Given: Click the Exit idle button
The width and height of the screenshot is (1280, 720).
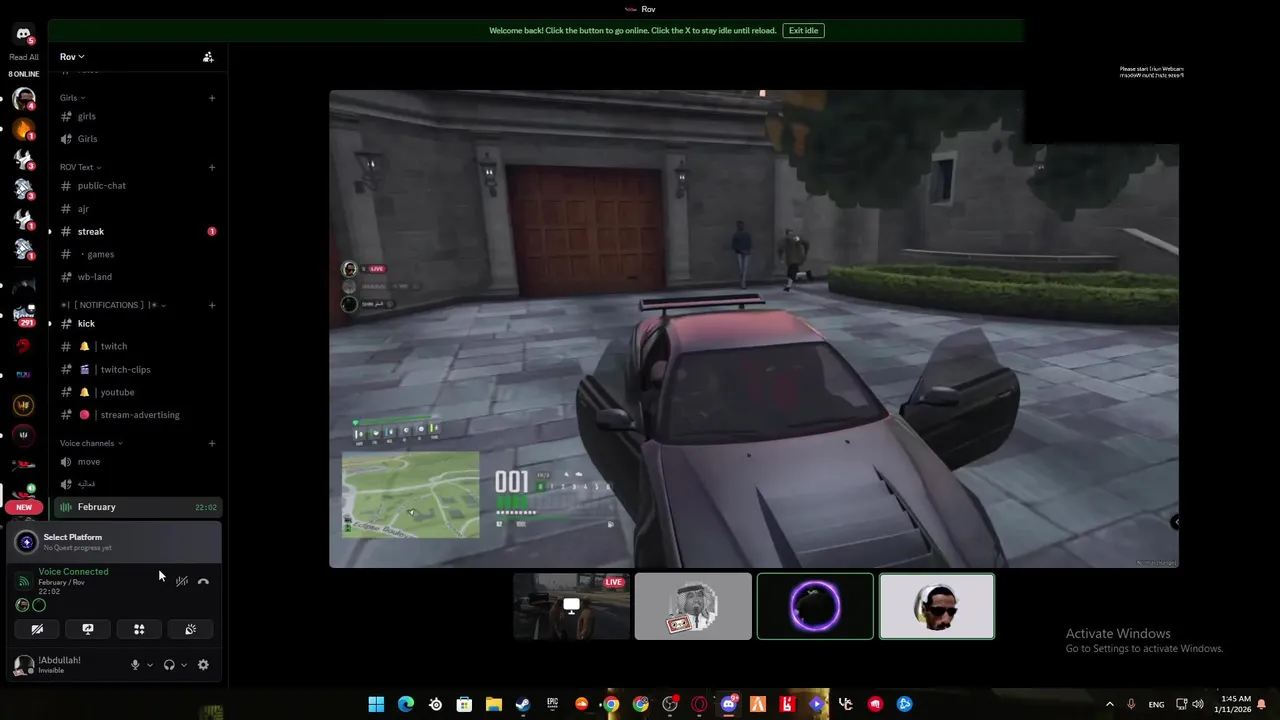Looking at the screenshot, I should [x=803, y=31].
